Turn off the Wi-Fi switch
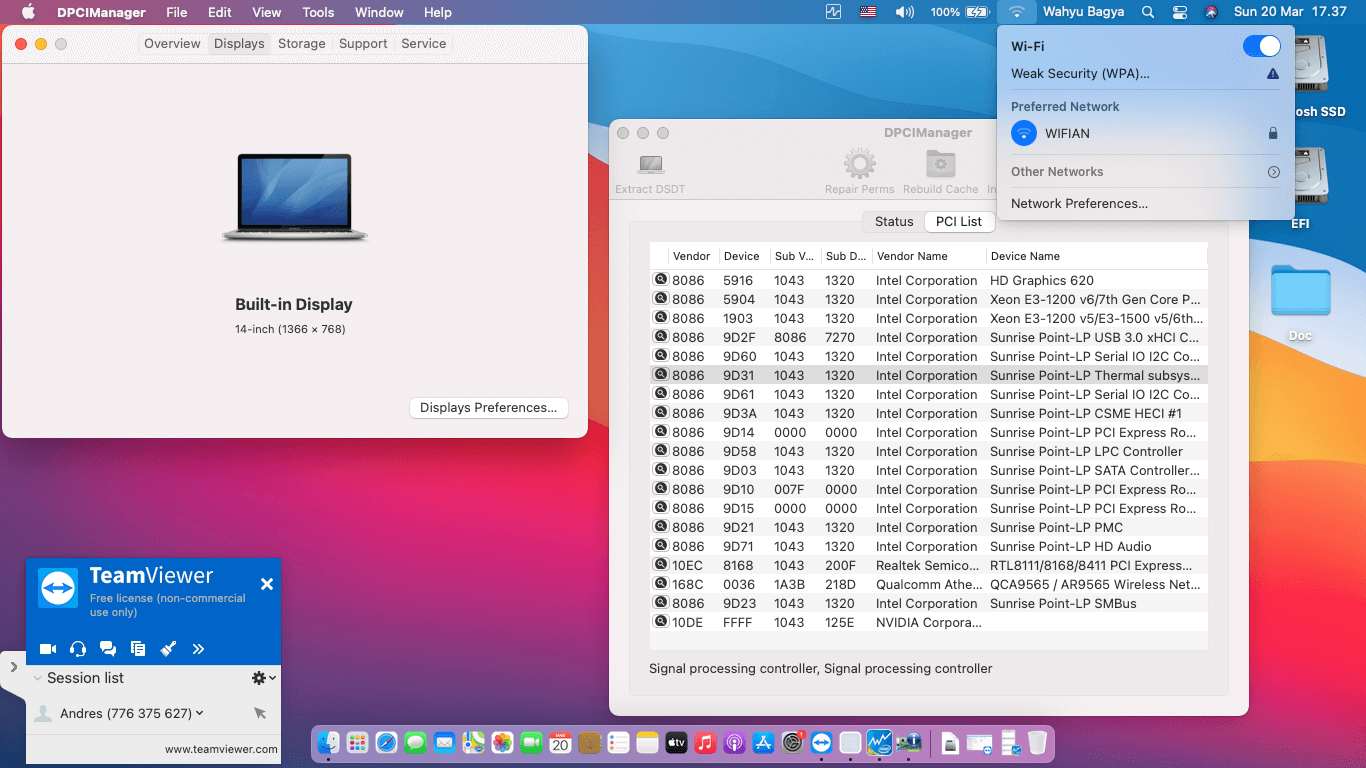 [x=1262, y=46]
